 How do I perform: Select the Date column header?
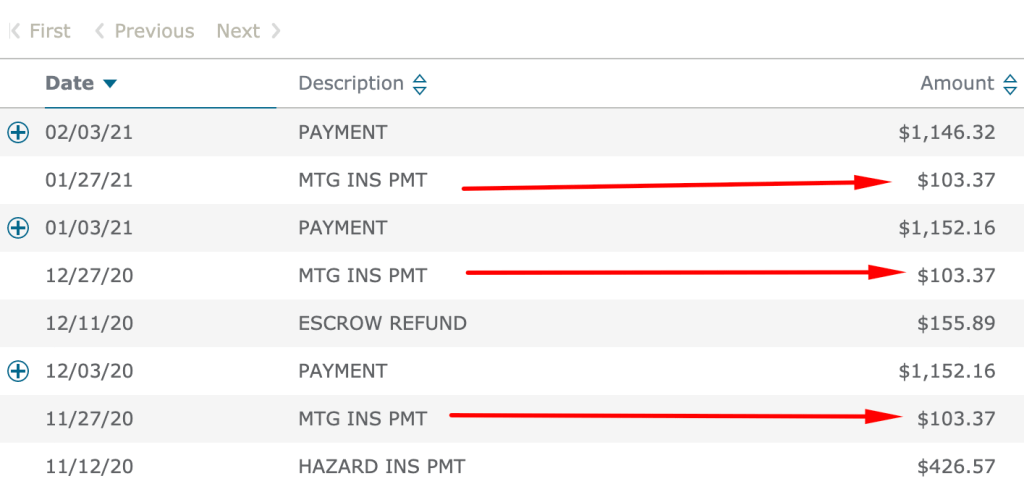(x=70, y=84)
